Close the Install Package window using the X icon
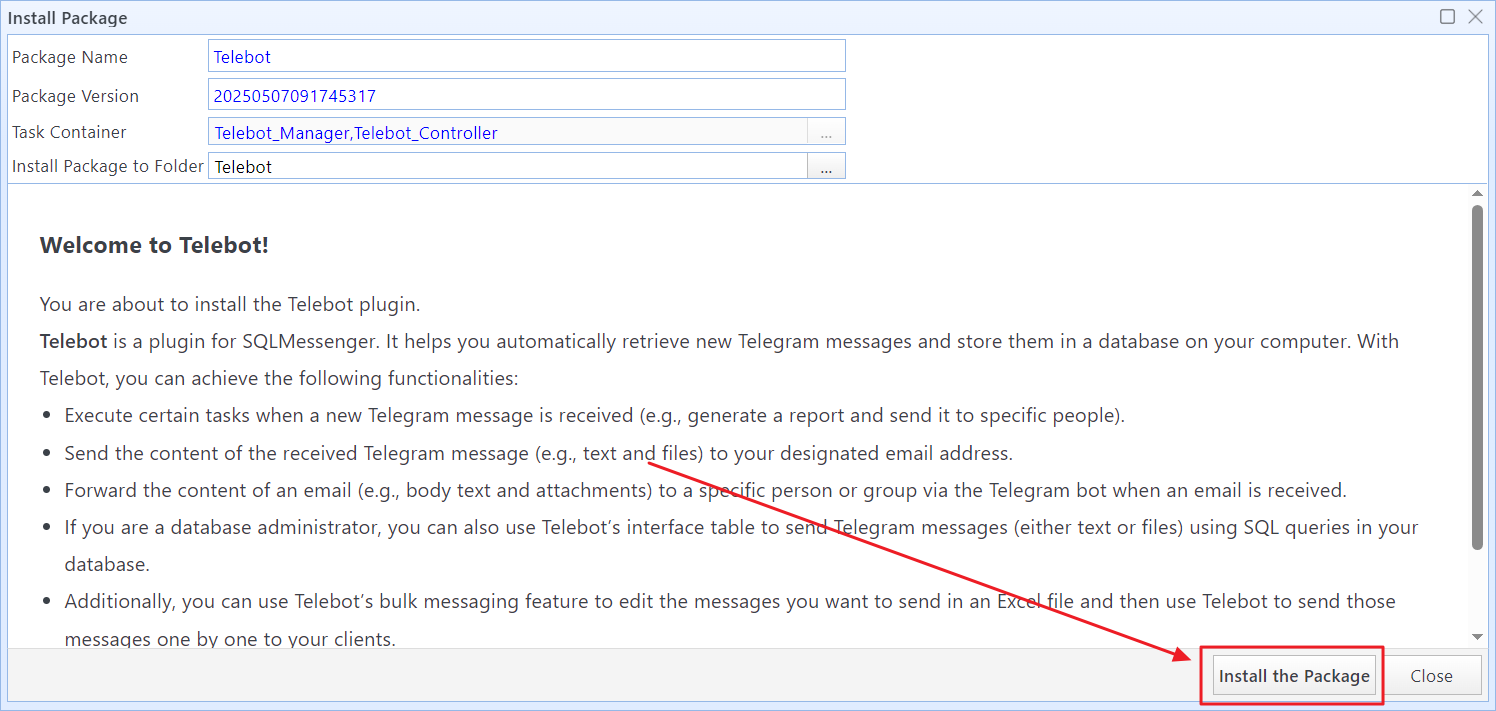The image size is (1496, 711). click(1475, 17)
